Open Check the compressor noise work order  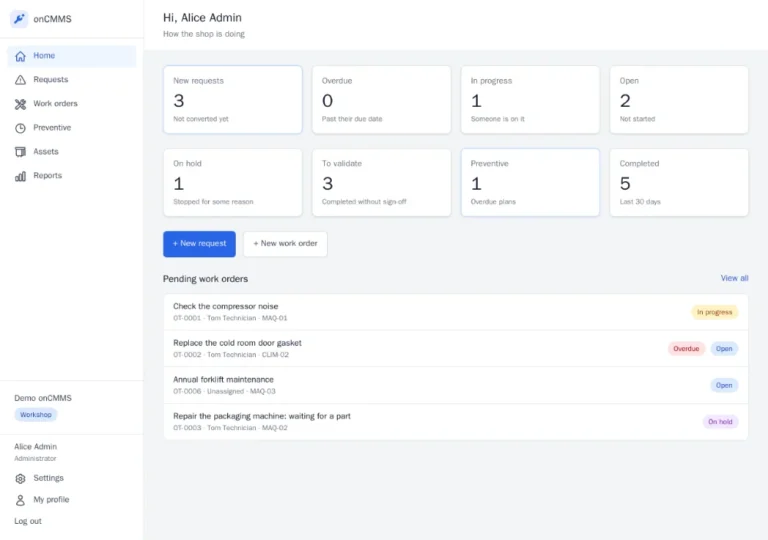456,312
